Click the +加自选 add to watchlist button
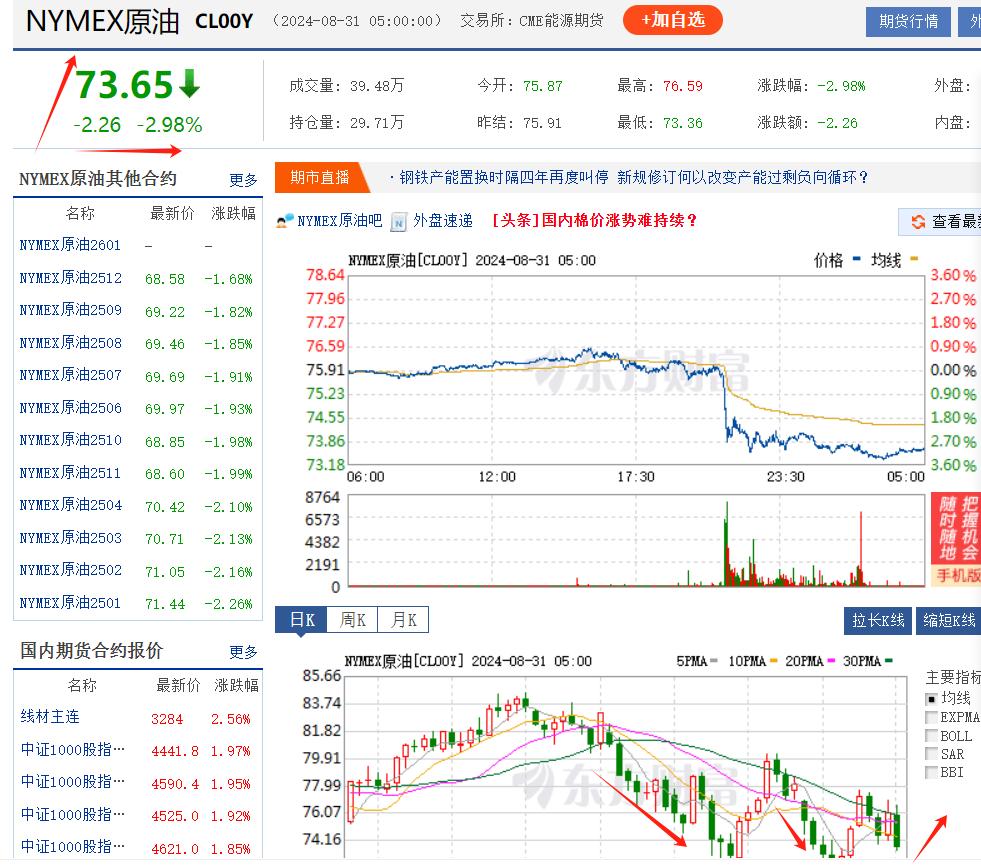Screen dimensions: 981x867 673,20
